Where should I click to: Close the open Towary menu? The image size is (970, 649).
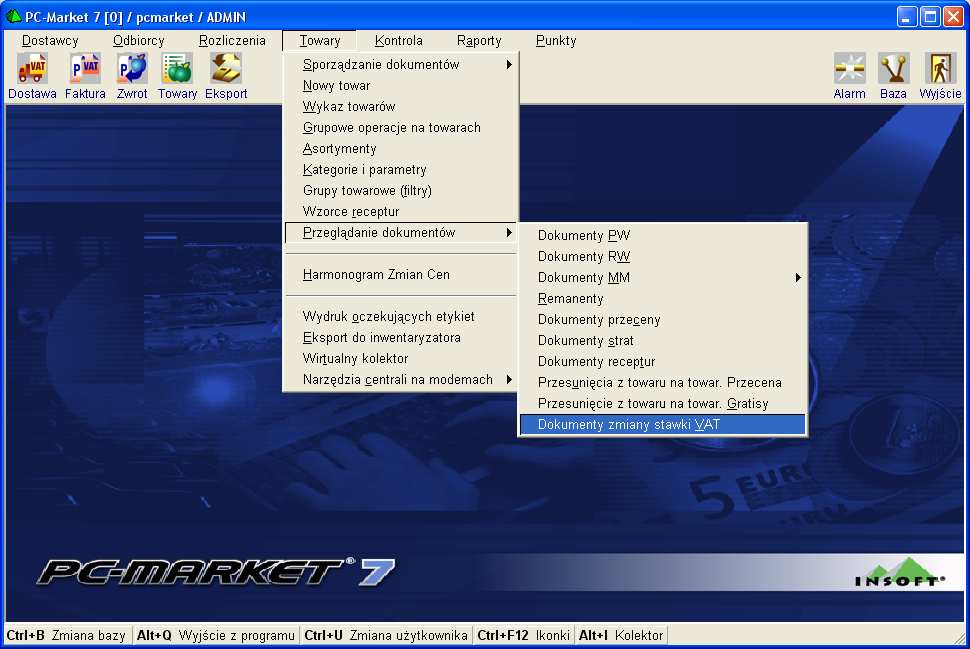point(320,41)
